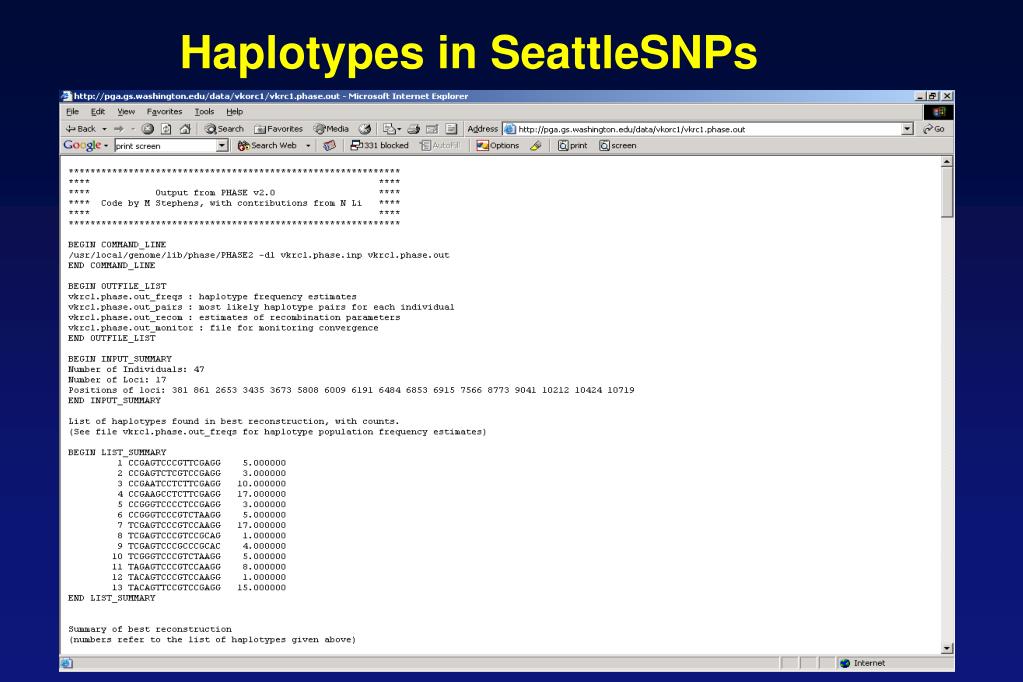Click the 331 blocked popup blocker button
1023x682 pixels.
[x=379, y=146]
